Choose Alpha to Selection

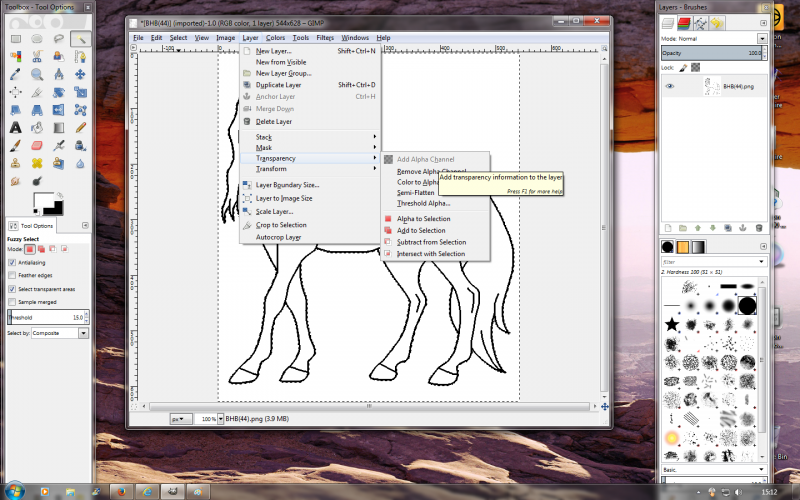tap(435, 218)
